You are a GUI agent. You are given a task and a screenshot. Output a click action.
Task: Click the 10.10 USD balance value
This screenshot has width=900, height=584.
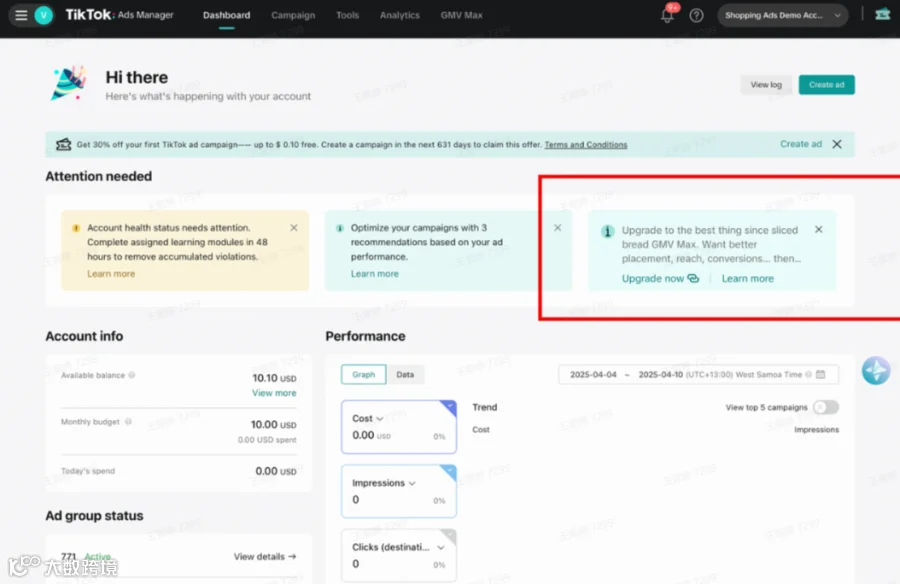274,378
